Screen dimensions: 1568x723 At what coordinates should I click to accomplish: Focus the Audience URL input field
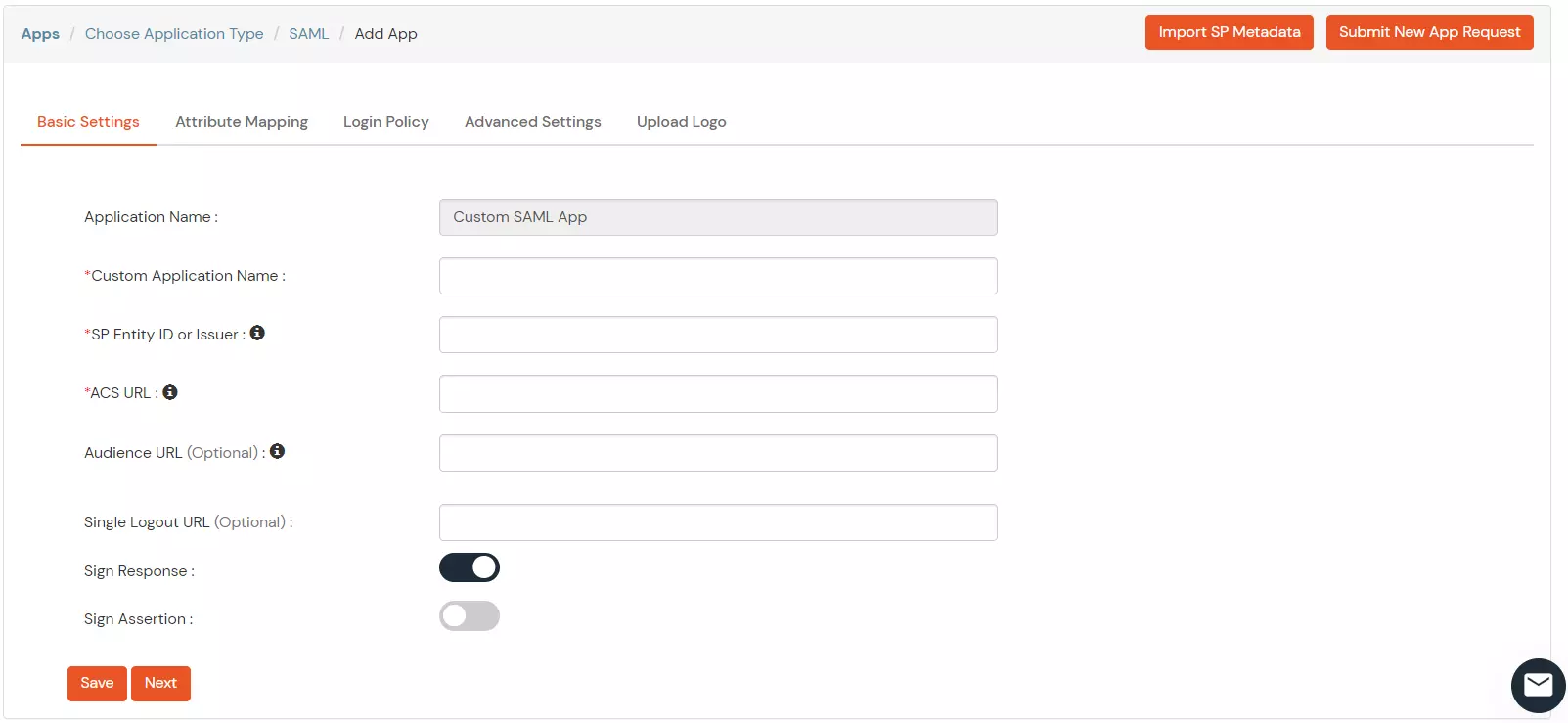[718, 453]
